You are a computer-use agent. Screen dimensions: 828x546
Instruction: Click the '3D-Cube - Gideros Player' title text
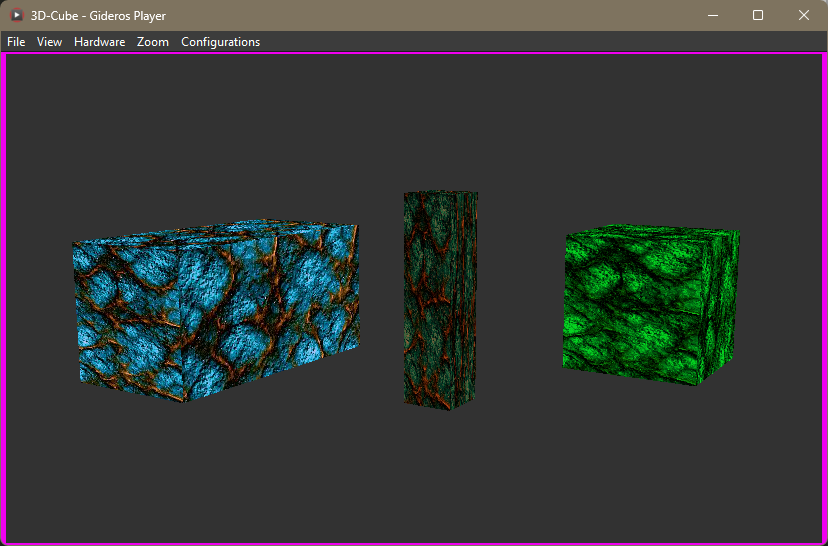(98, 16)
